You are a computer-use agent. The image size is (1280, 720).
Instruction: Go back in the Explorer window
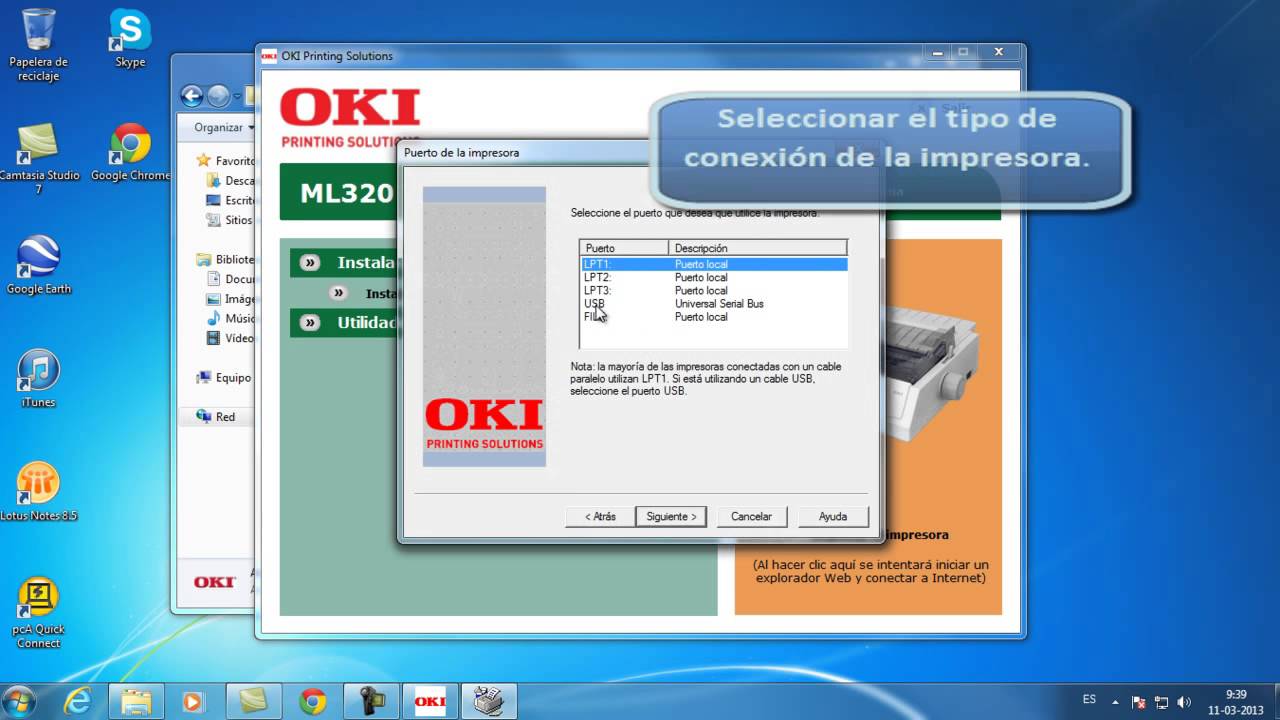(x=192, y=96)
